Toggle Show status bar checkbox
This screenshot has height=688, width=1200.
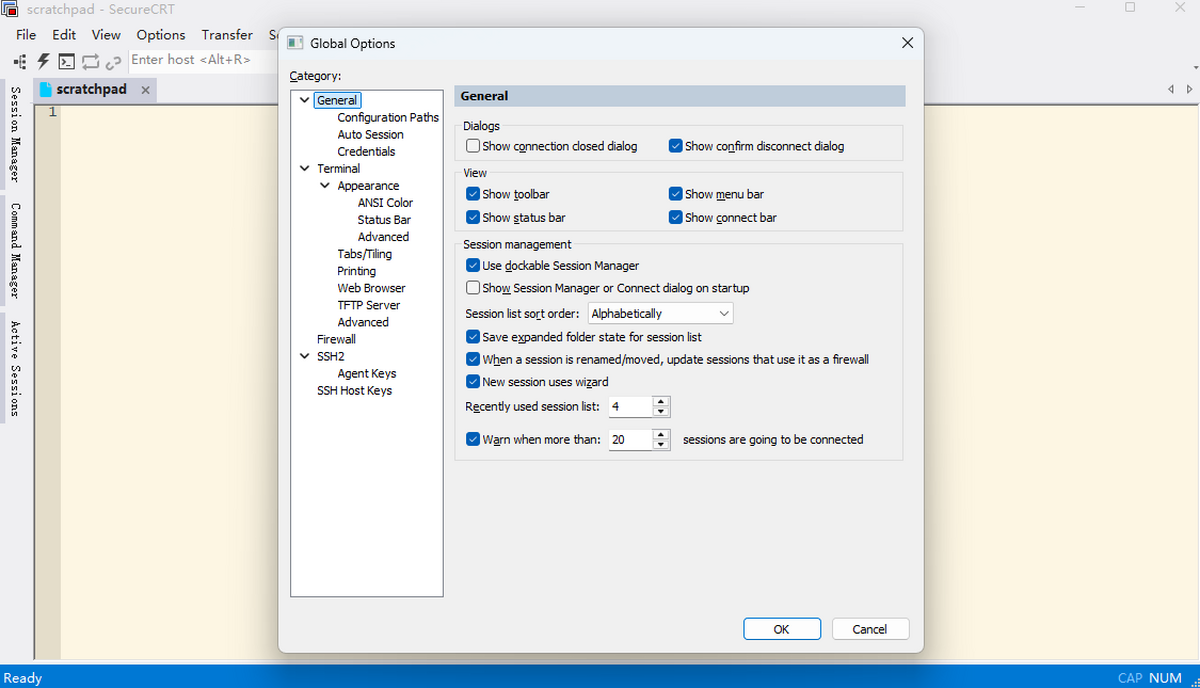point(473,217)
